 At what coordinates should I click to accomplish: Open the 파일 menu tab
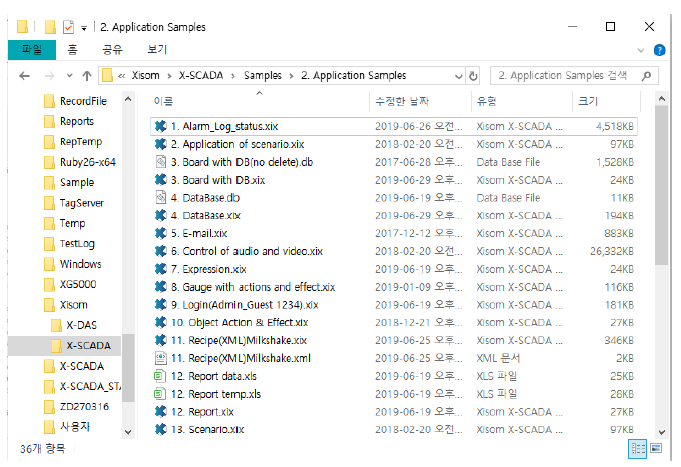click(31, 49)
